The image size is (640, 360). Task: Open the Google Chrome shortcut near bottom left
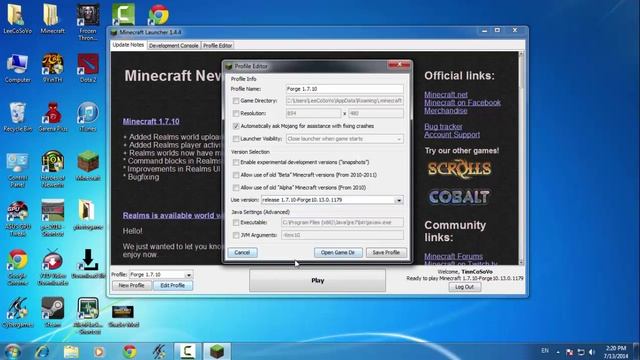18,267
